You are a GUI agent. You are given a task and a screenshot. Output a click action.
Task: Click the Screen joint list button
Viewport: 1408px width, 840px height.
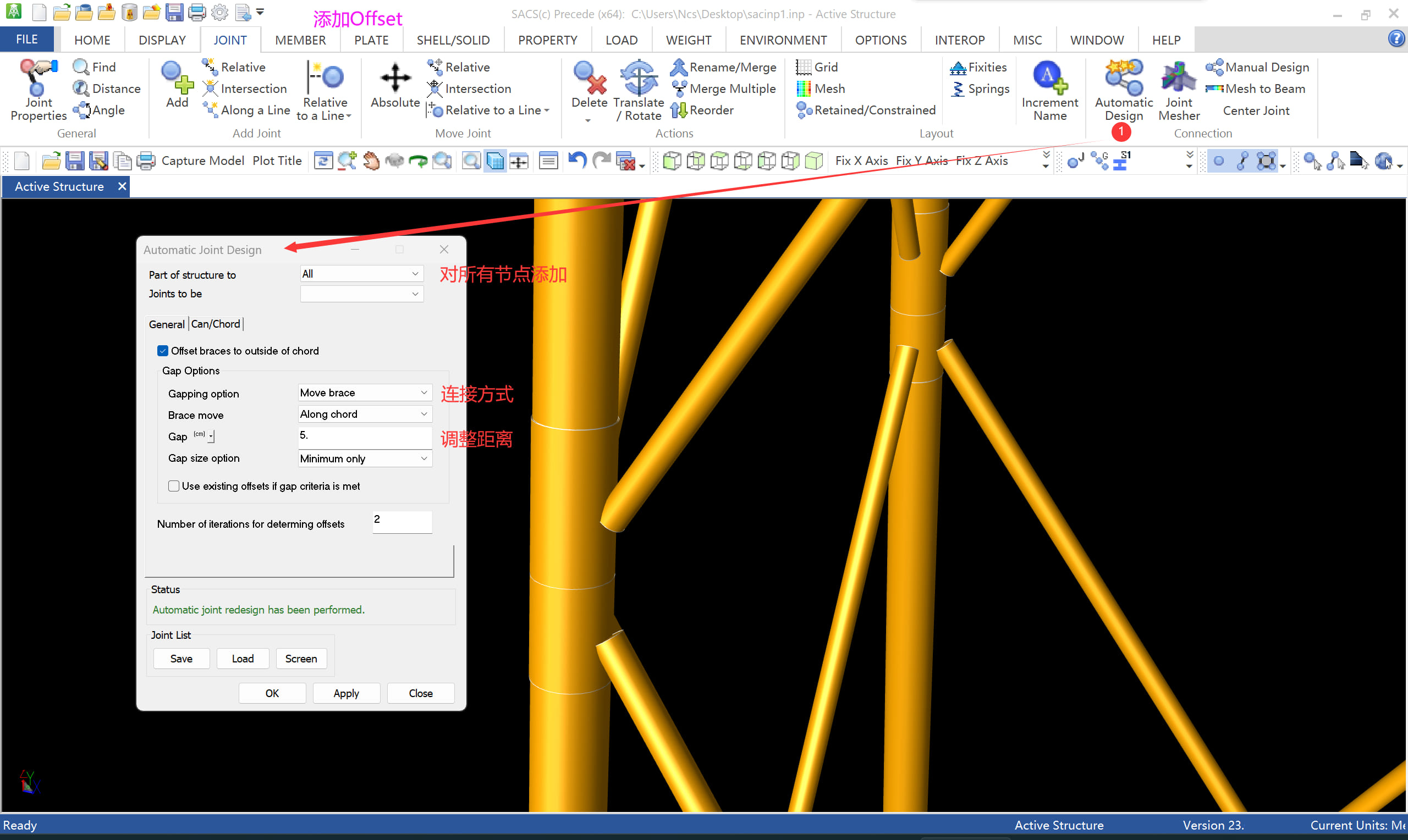(301, 659)
